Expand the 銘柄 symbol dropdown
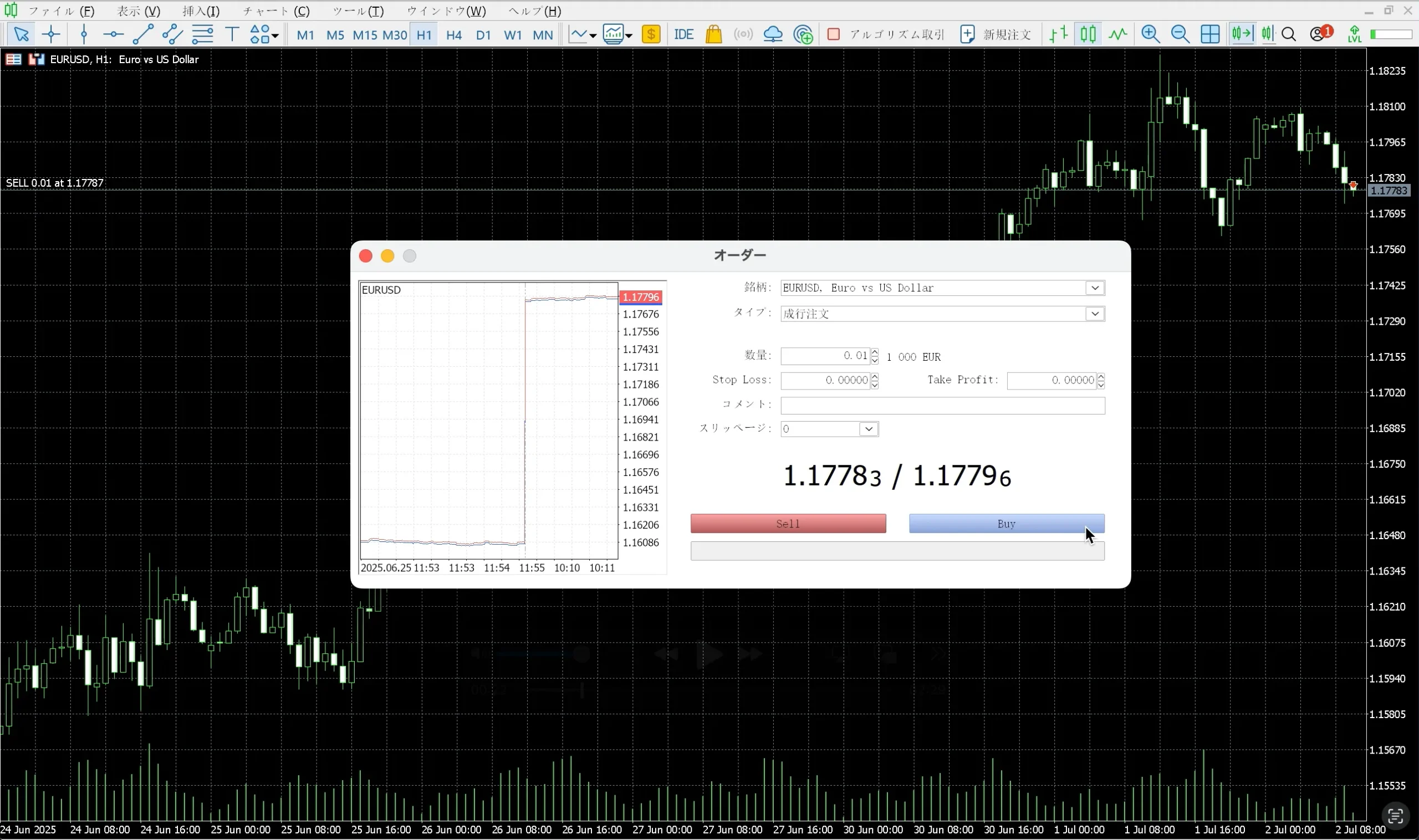 pos(1095,288)
